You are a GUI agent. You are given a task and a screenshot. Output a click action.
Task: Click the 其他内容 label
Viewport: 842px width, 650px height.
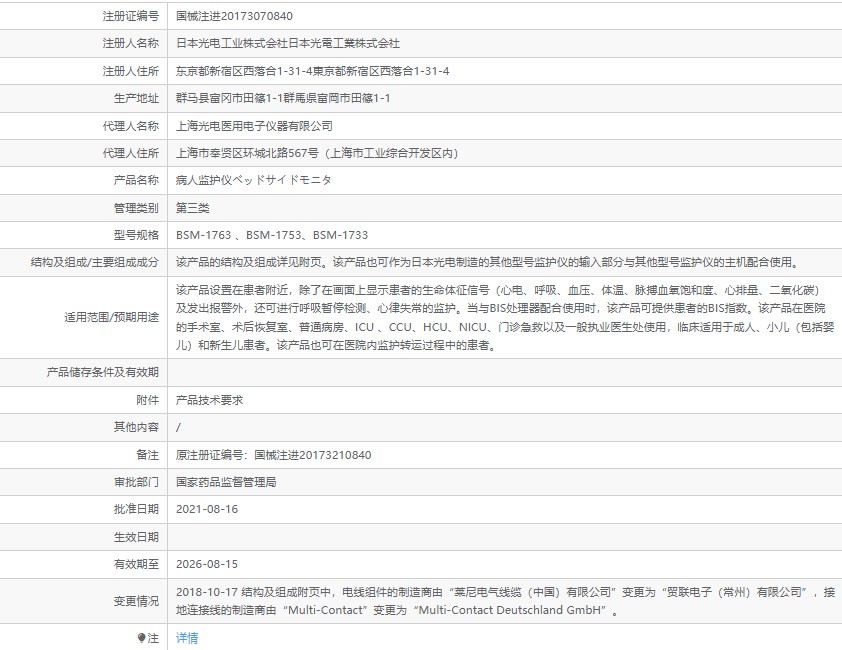136,427
